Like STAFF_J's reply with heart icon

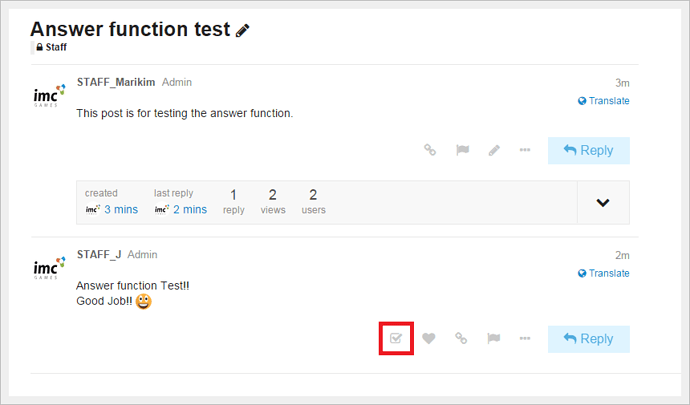429,338
